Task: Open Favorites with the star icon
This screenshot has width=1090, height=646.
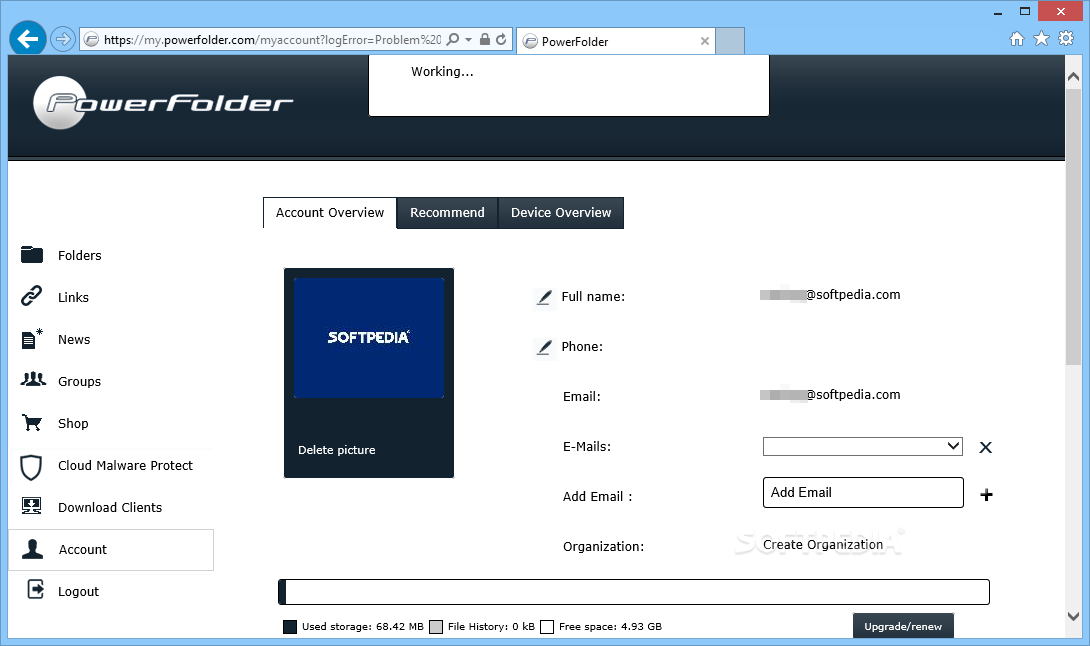Action: pyautogui.click(x=1041, y=39)
